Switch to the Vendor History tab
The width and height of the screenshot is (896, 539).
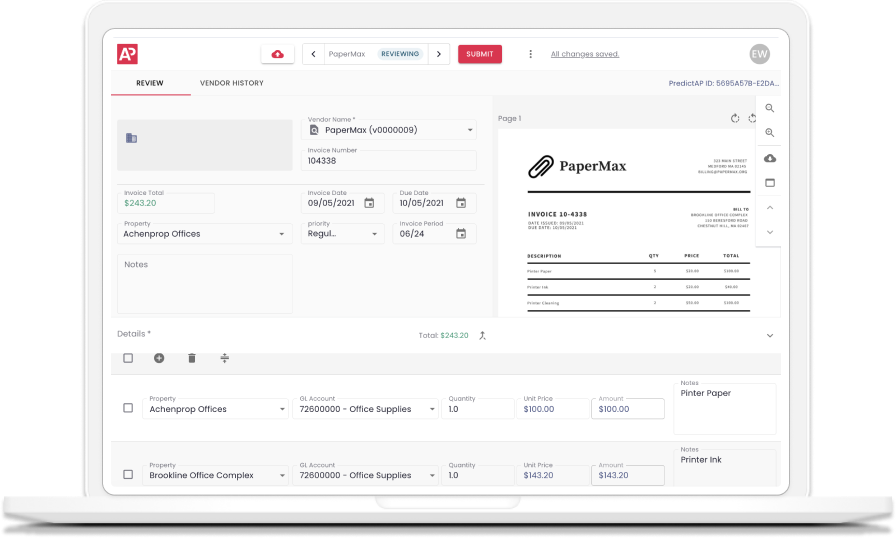tap(231, 83)
